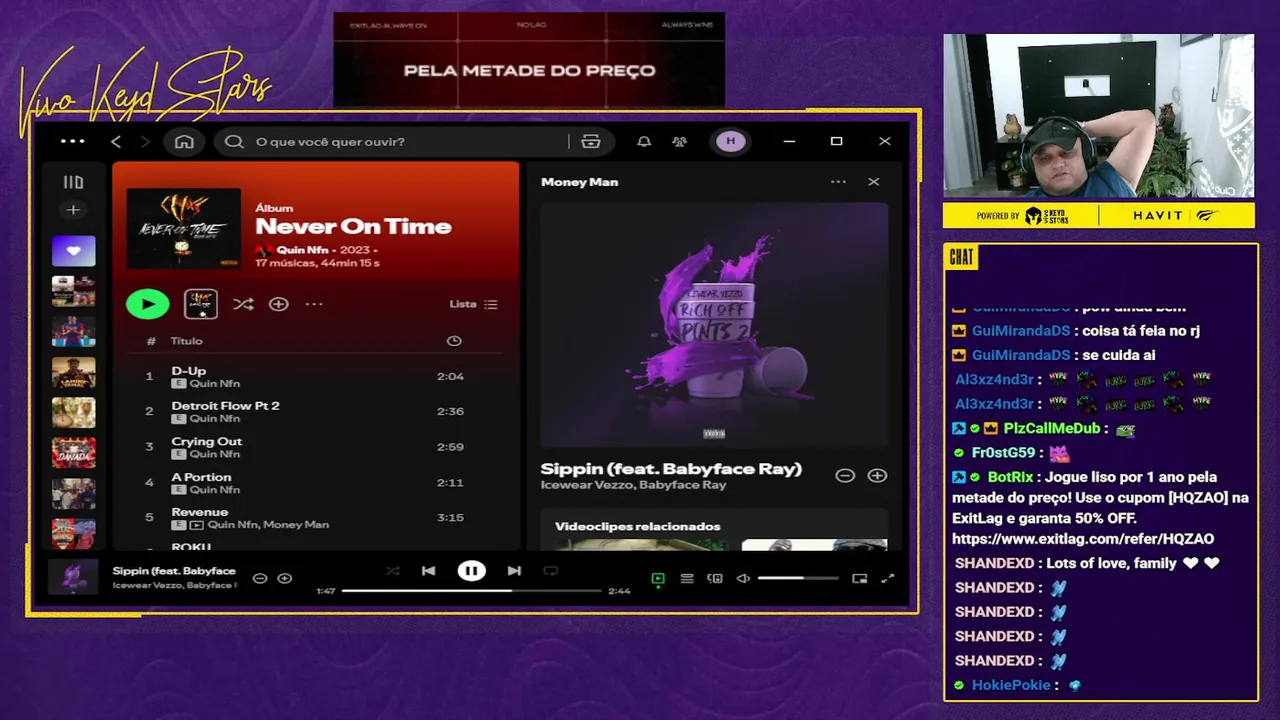This screenshot has width=1280, height=720.
Task: Open the Browse icon in search bar
Action: pos(591,142)
